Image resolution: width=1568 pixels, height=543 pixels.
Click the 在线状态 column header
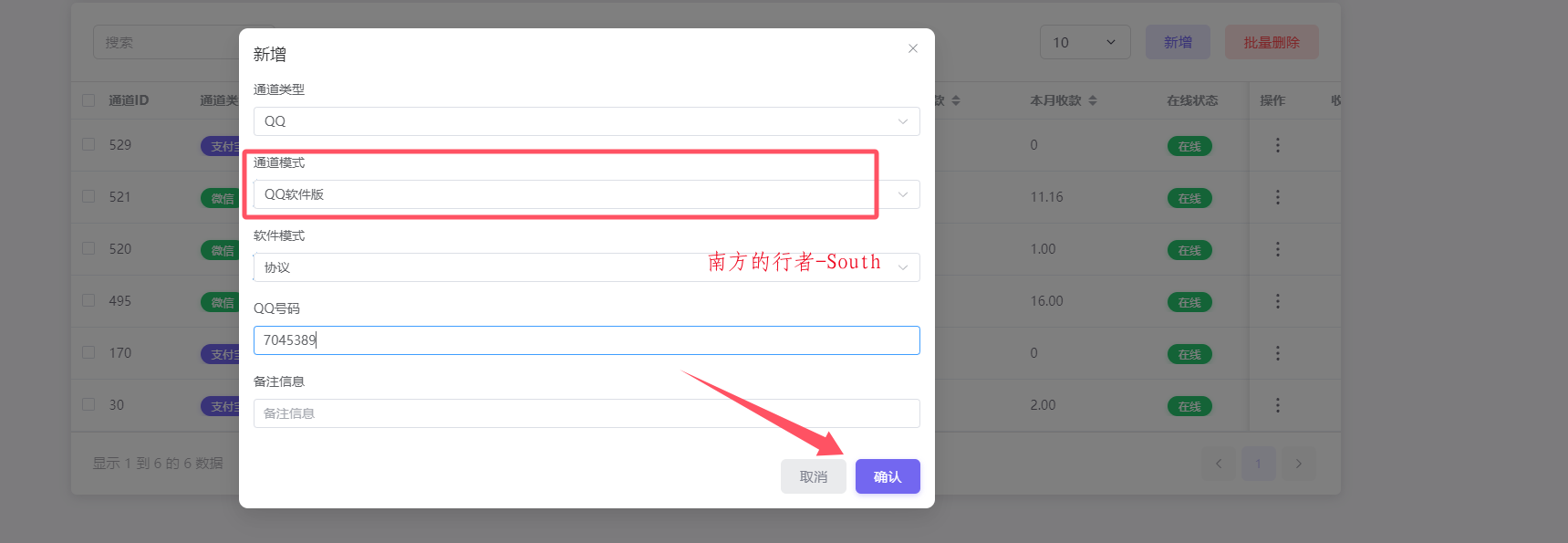pyautogui.click(x=1192, y=100)
